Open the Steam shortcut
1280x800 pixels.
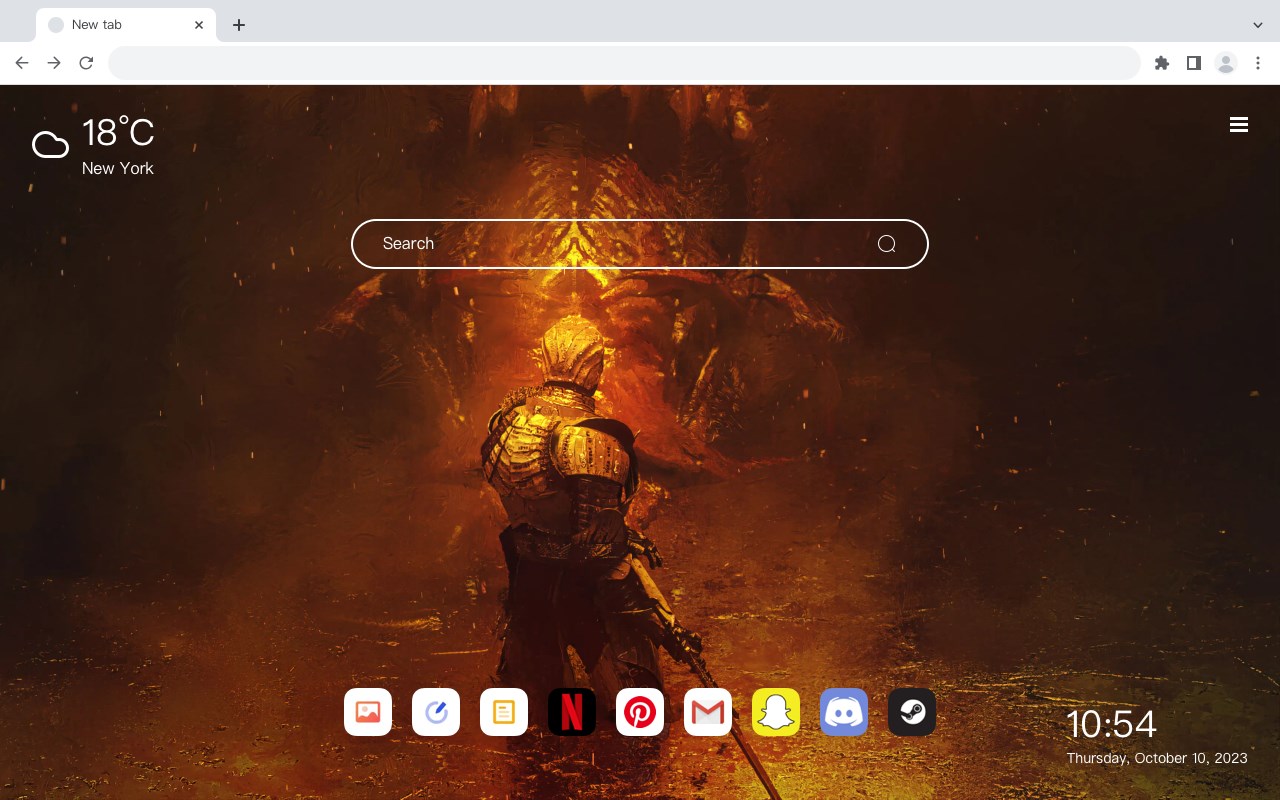point(912,712)
